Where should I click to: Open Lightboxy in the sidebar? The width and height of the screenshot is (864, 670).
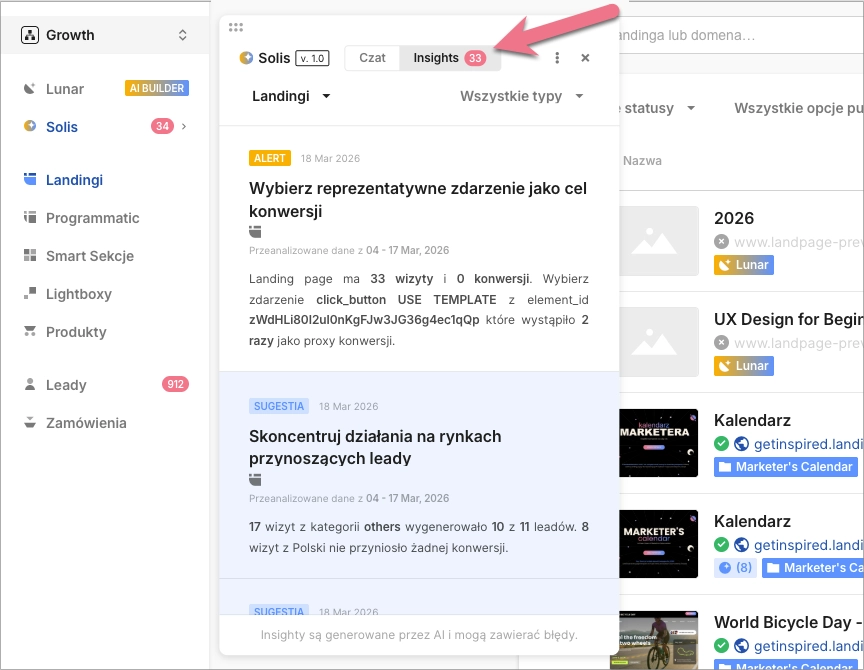[x=79, y=294]
